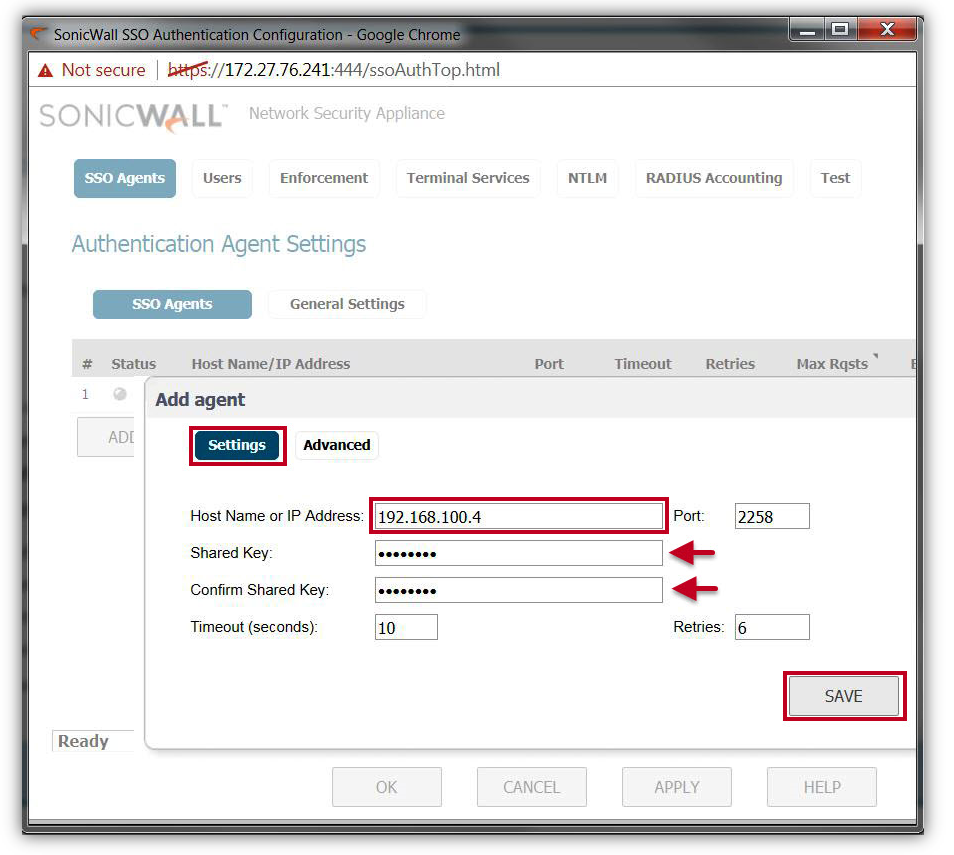The height and width of the screenshot is (855, 954).
Task: Click the SonicWall favicon in title bar
Action: (39, 33)
